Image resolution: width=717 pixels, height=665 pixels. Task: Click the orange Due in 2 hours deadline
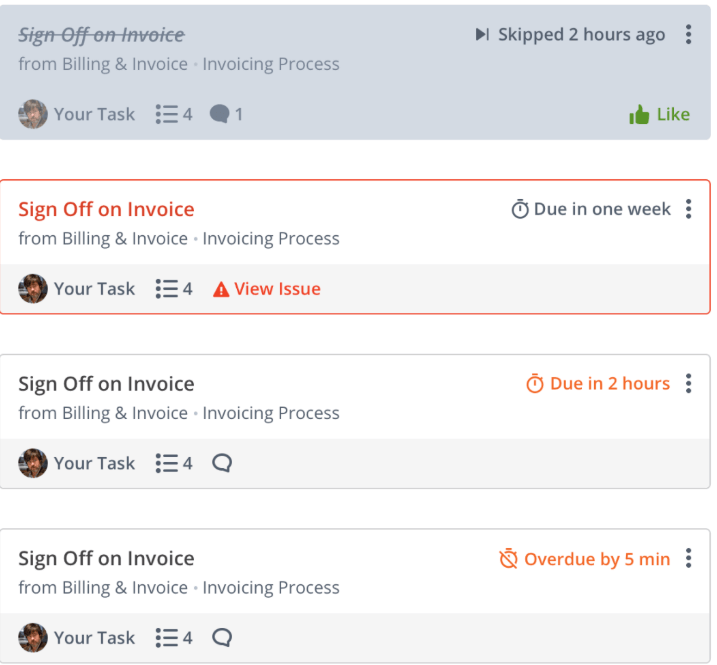(598, 384)
